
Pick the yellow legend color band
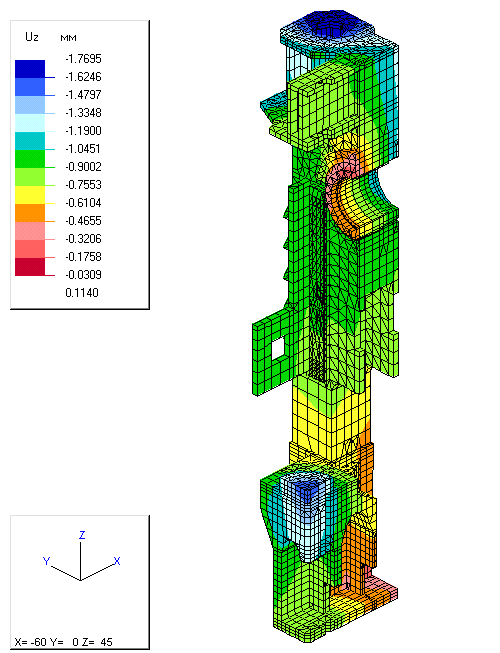click(30, 194)
